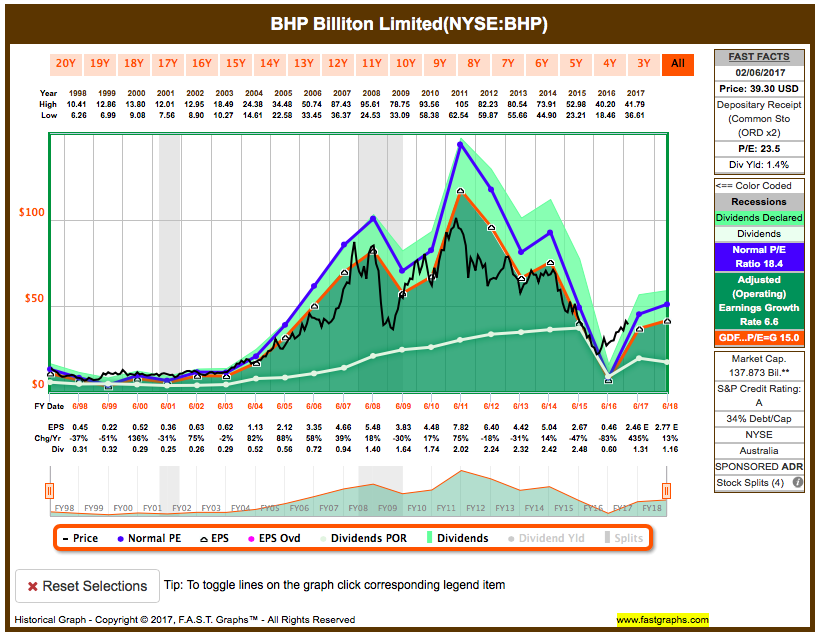Click the black Price marker in the legend
The image size is (820, 637).
[x=63, y=537]
